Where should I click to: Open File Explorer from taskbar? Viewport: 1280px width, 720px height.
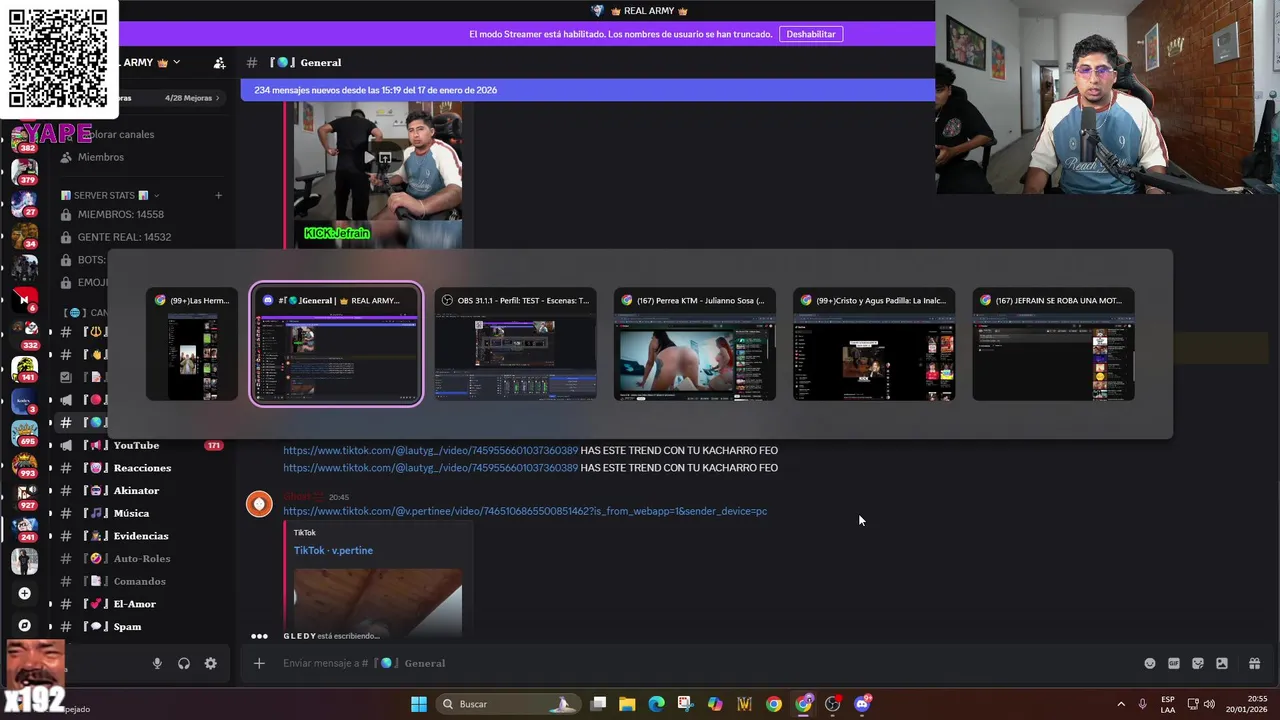[x=627, y=704]
